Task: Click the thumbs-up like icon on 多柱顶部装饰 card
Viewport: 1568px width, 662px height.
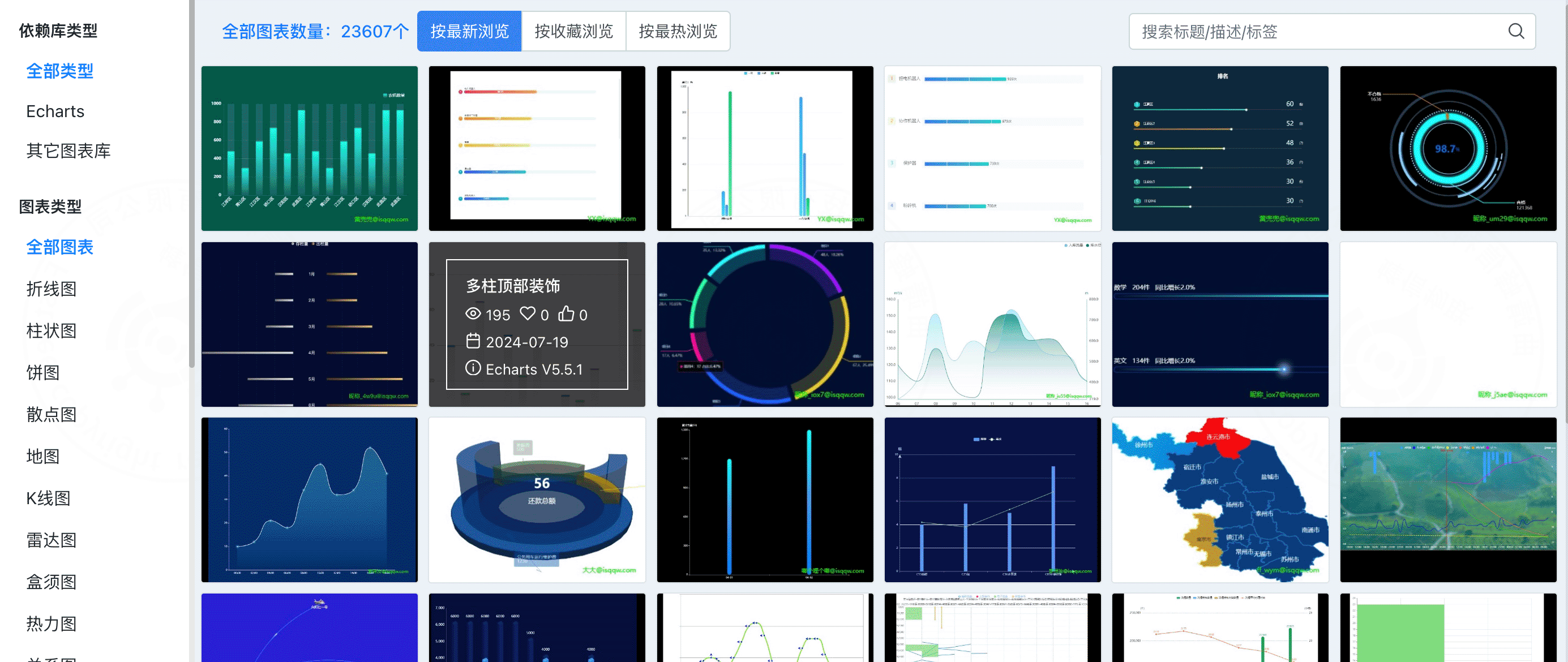Action: coord(566,313)
